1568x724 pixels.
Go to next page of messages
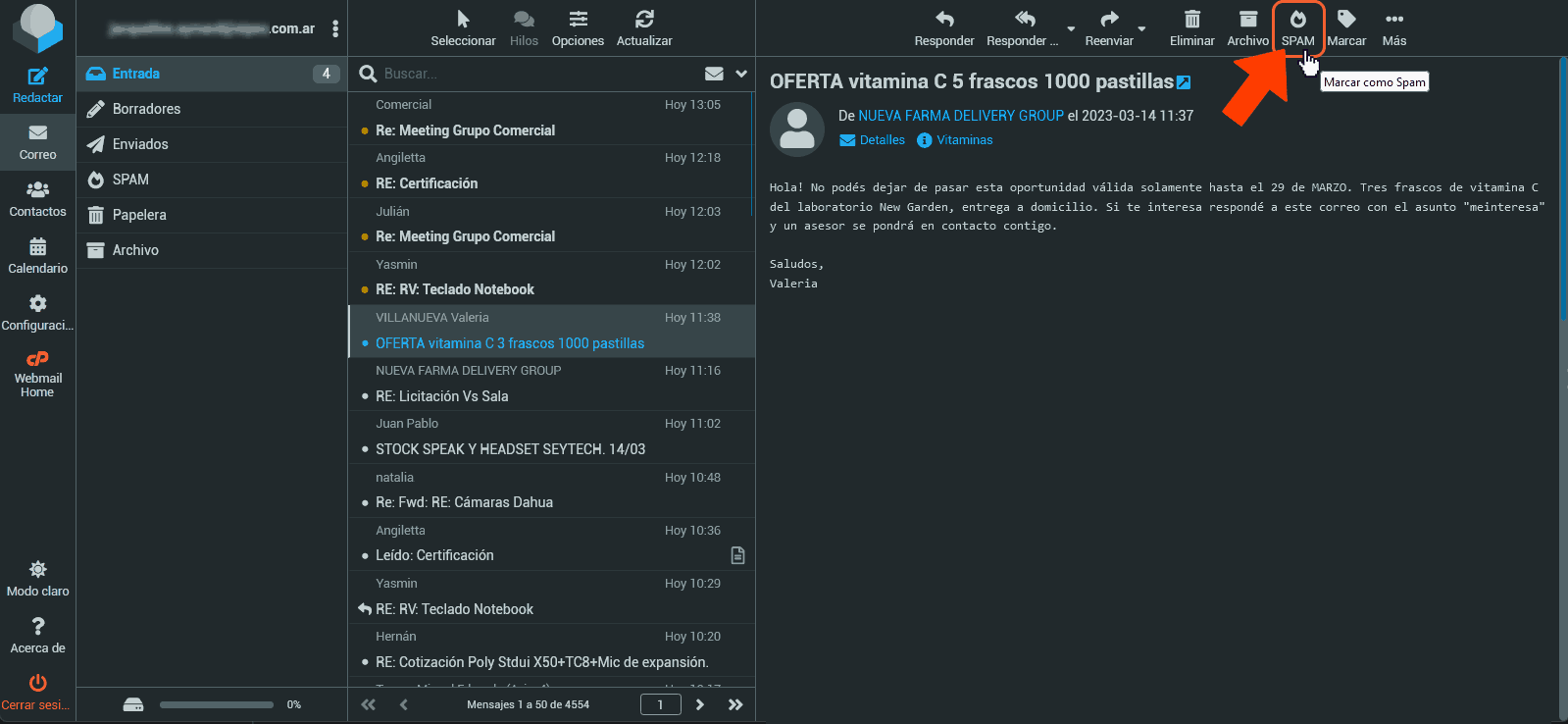[x=699, y=704]
